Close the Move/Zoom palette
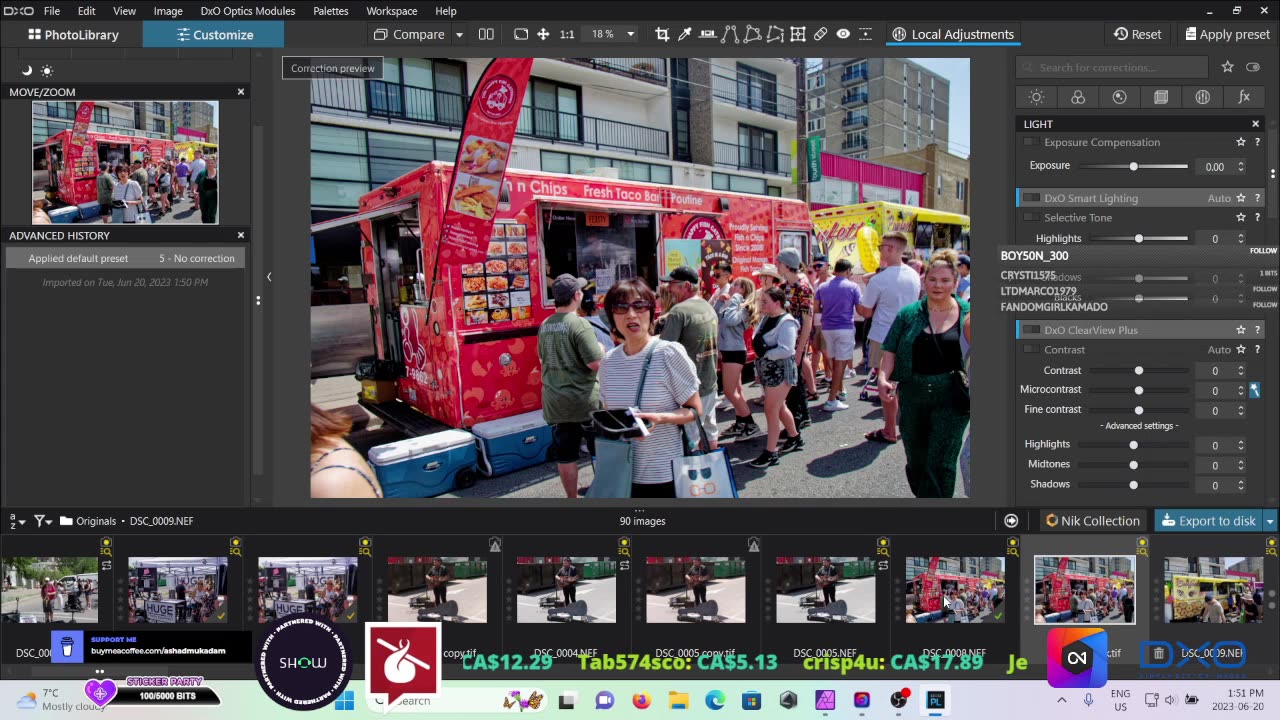This screenshot has height=720, width=1280. tap(241, 92)
